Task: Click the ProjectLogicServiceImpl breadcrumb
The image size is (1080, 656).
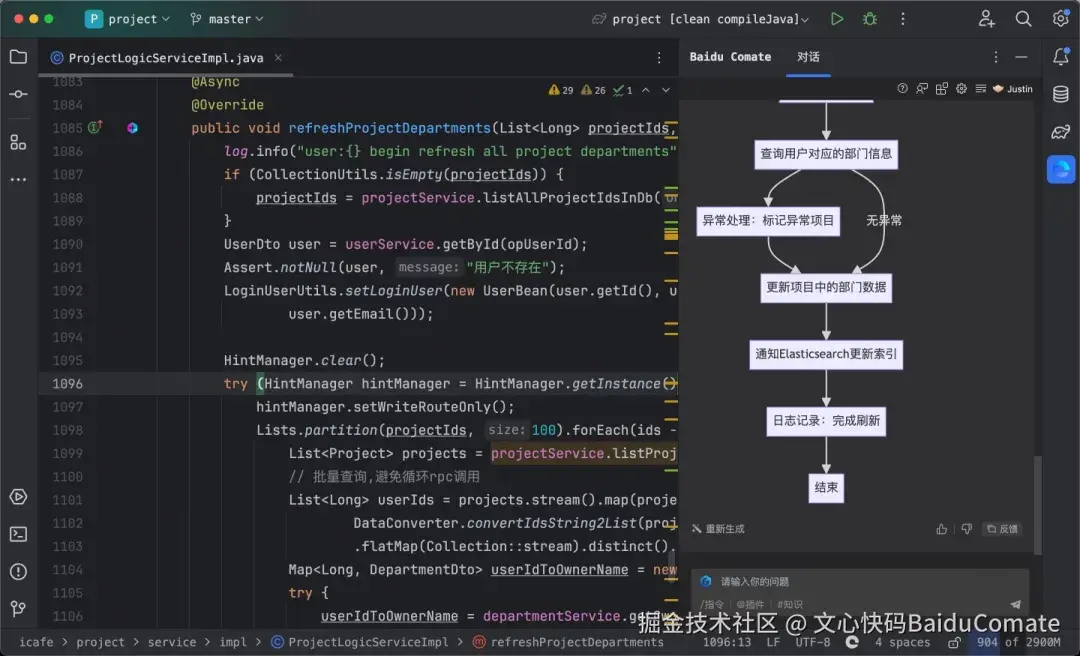Action: coord(360,642)
